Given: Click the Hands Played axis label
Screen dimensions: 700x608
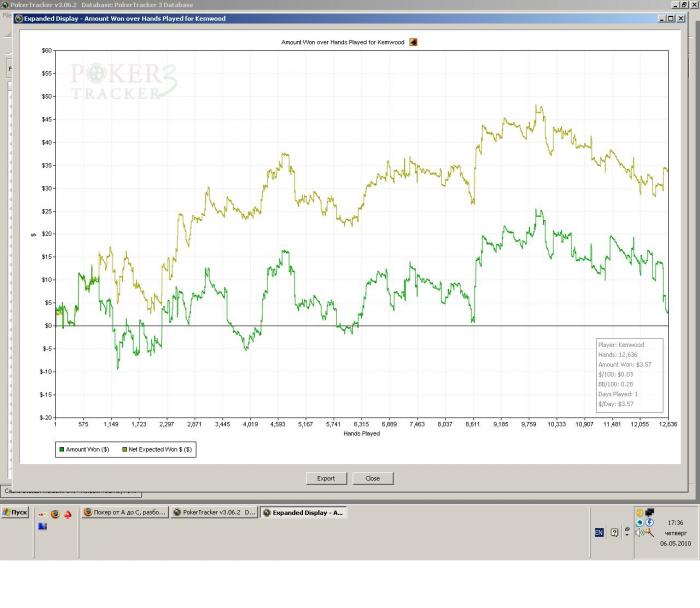Looking at the screenshot, I should click(362, 433).
